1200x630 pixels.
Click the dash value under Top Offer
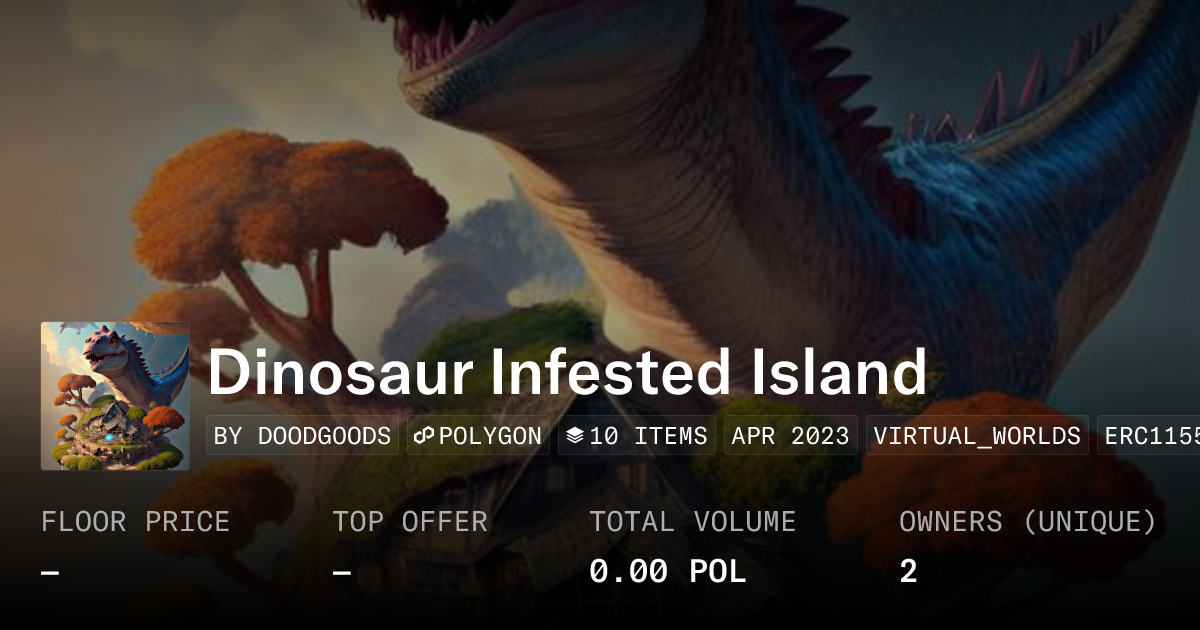(342, 572)
